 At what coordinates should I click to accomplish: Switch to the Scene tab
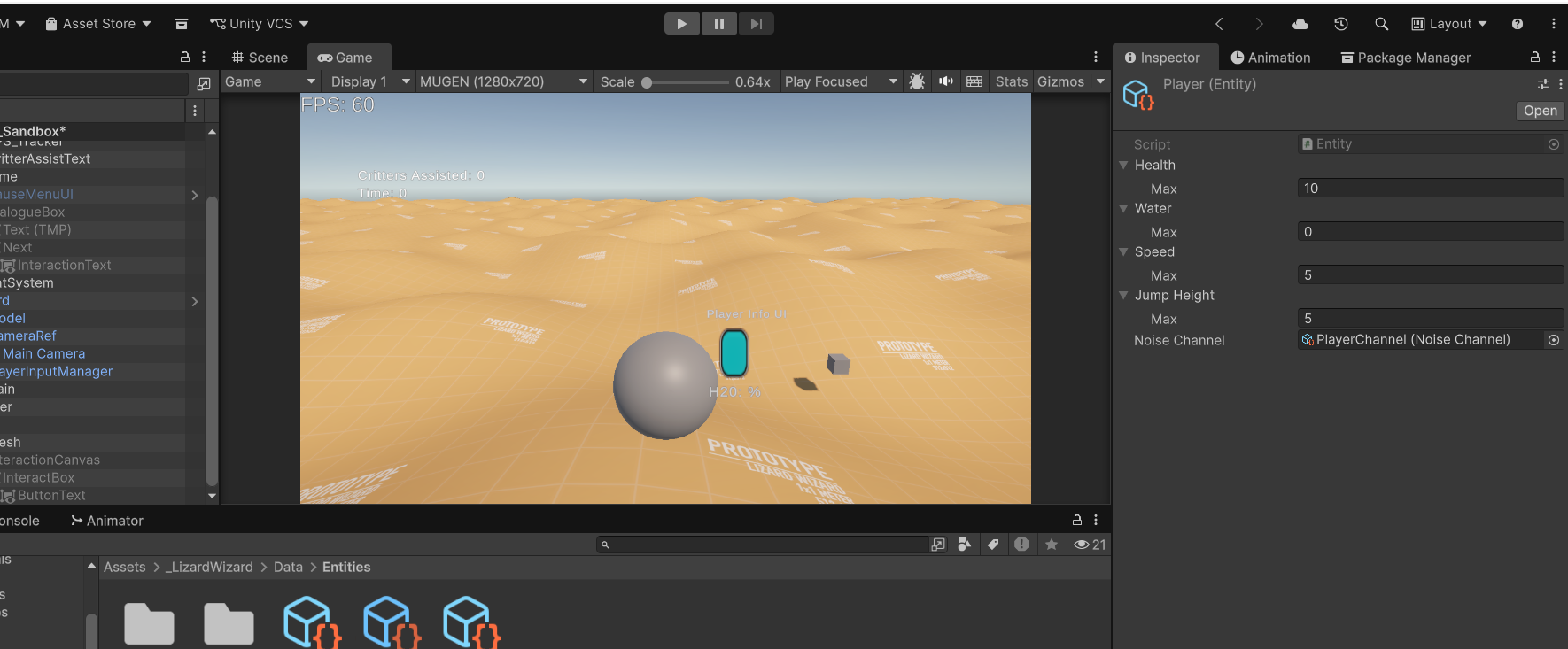260,58
